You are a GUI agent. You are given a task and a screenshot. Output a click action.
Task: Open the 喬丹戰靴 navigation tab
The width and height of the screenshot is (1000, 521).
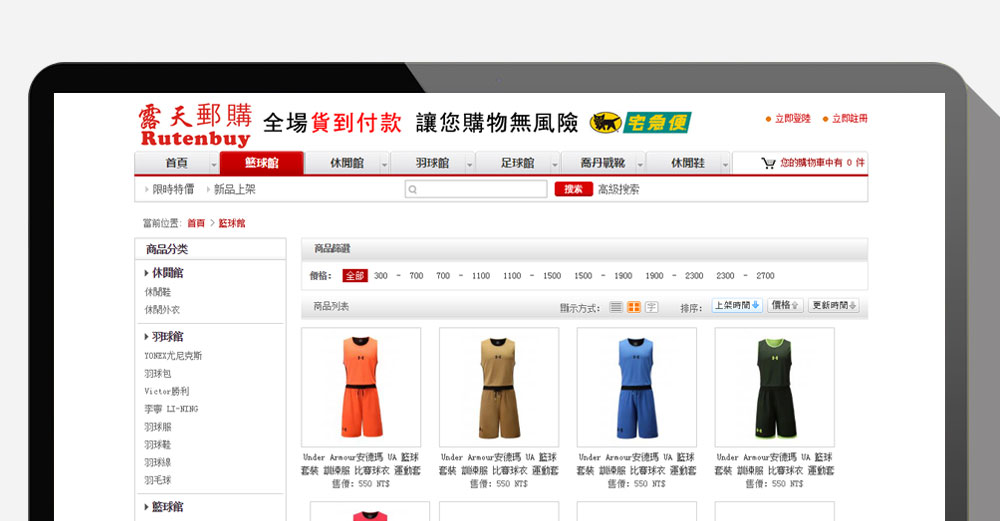(603, 163)
